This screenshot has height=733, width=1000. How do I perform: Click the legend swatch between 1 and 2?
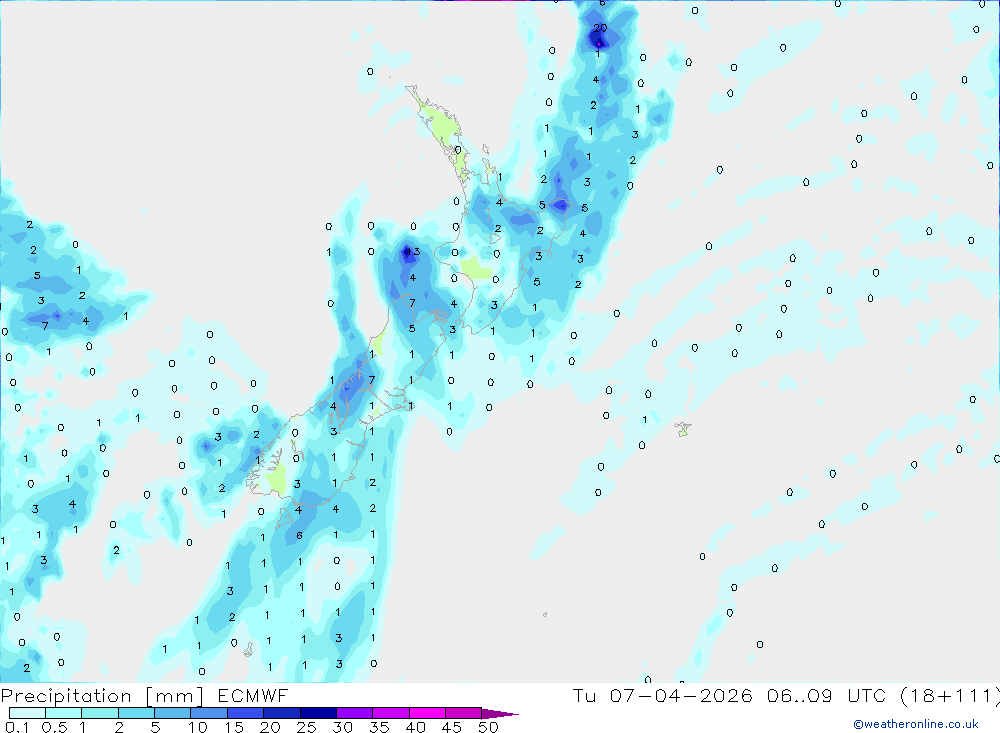99,713
